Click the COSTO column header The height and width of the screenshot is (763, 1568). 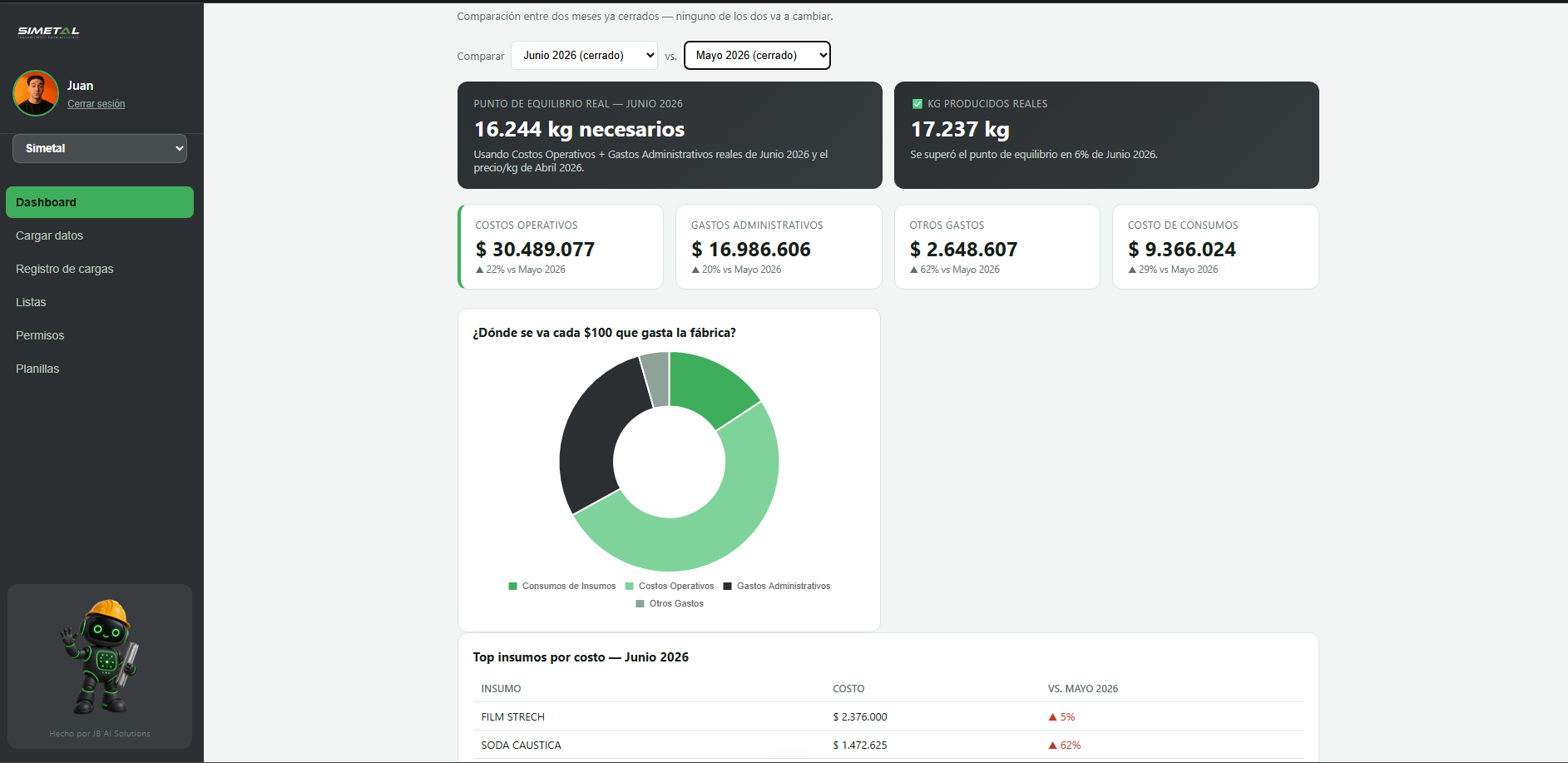[x=848, y=689]
